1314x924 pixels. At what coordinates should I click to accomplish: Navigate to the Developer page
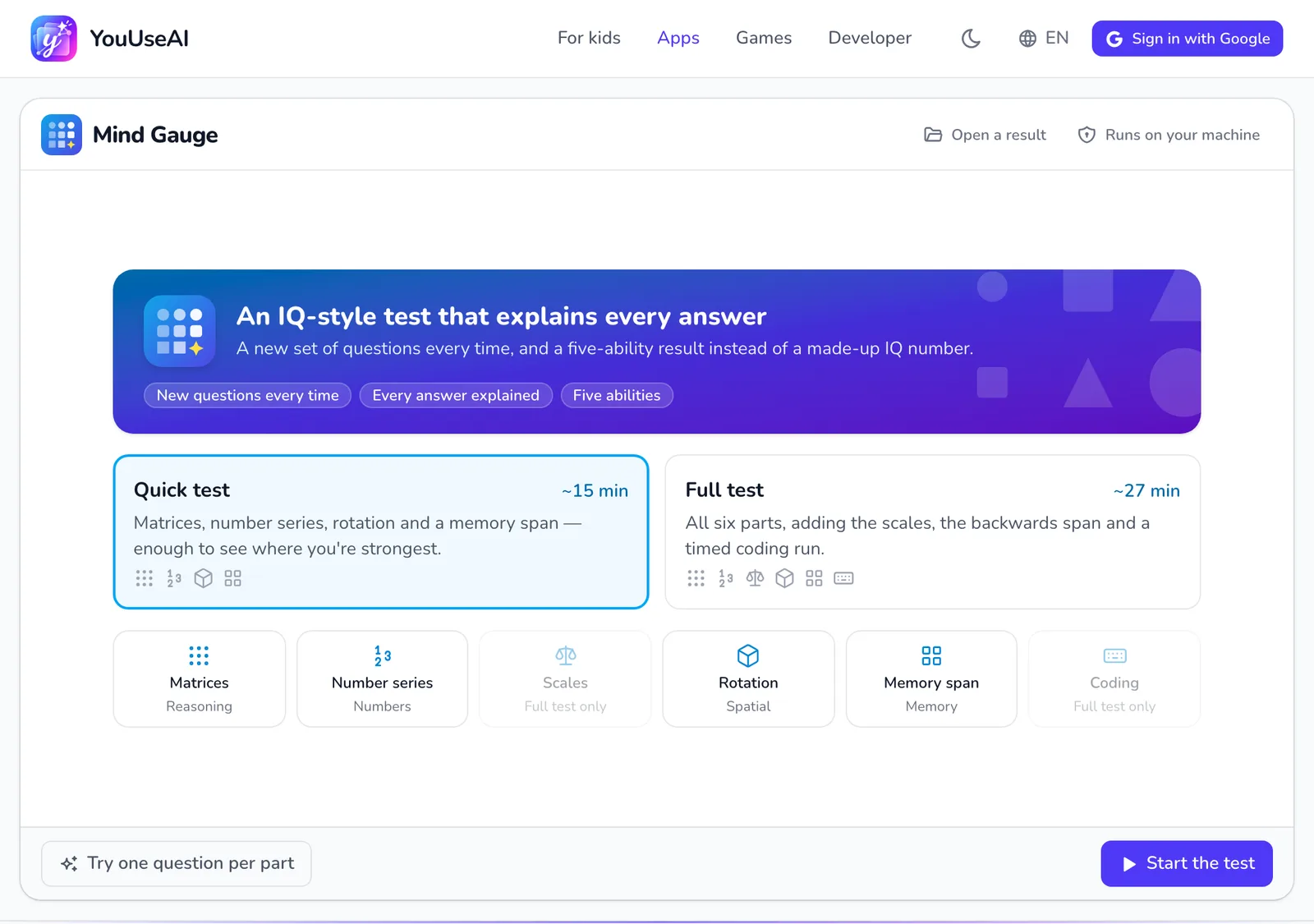(870, 38)
